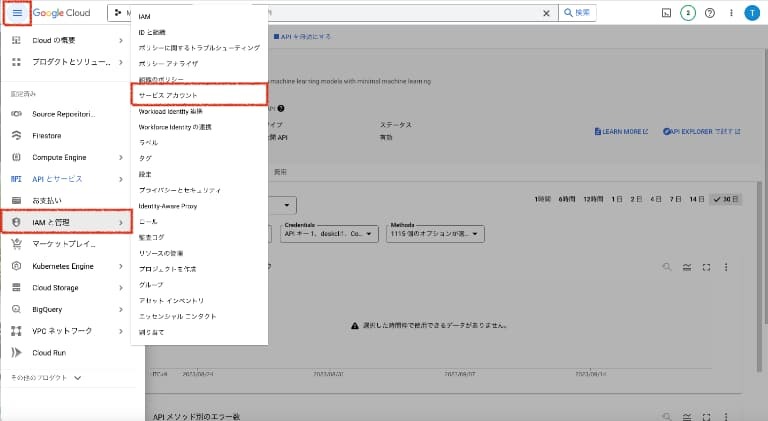Open Cloud Storage in the sidebar
Image resolution: width=768 pixels, height=421 pixels.
pos(56,287)
